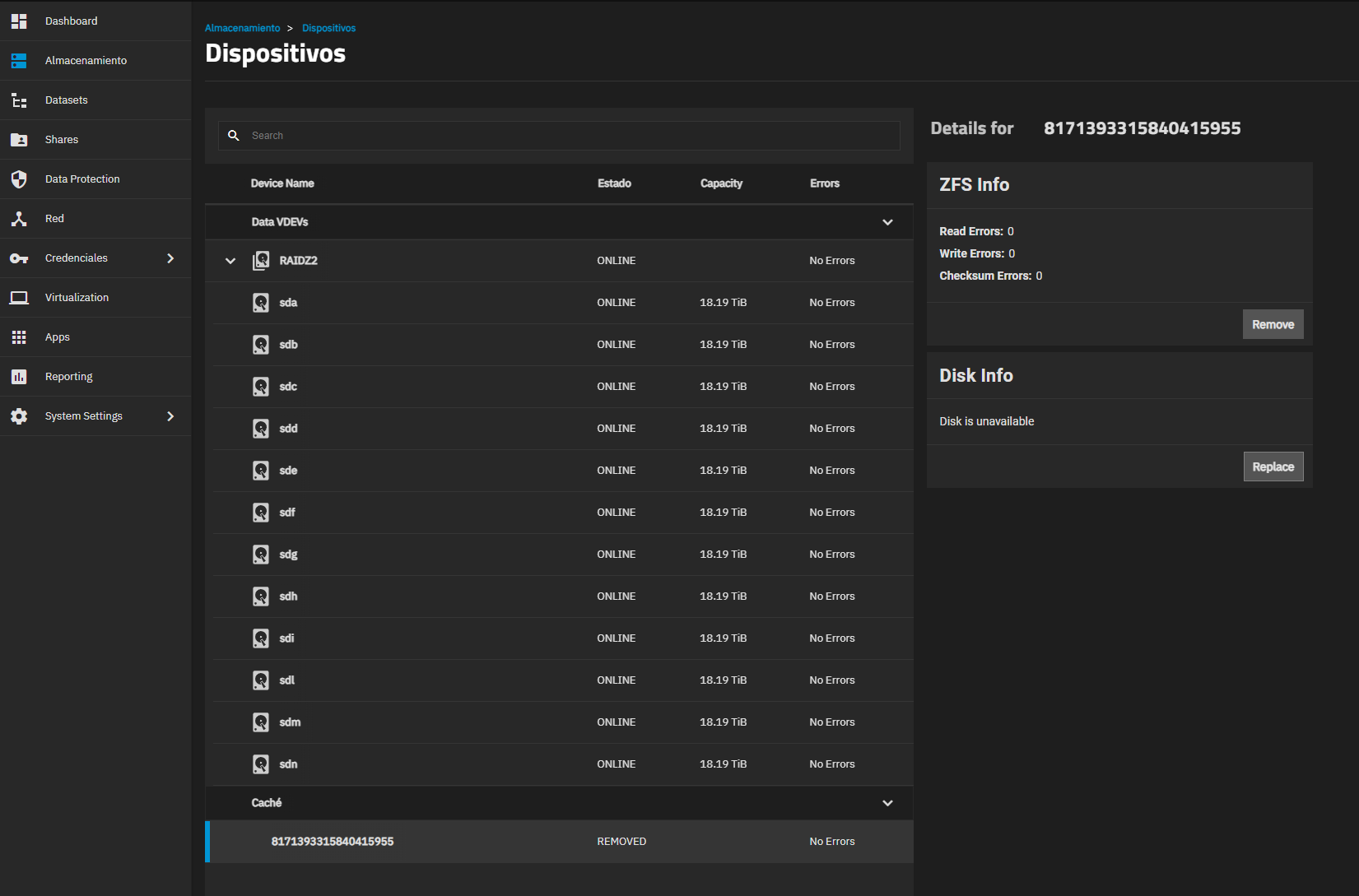
Task: Click the Estado column header
Action: click(614, 183)
